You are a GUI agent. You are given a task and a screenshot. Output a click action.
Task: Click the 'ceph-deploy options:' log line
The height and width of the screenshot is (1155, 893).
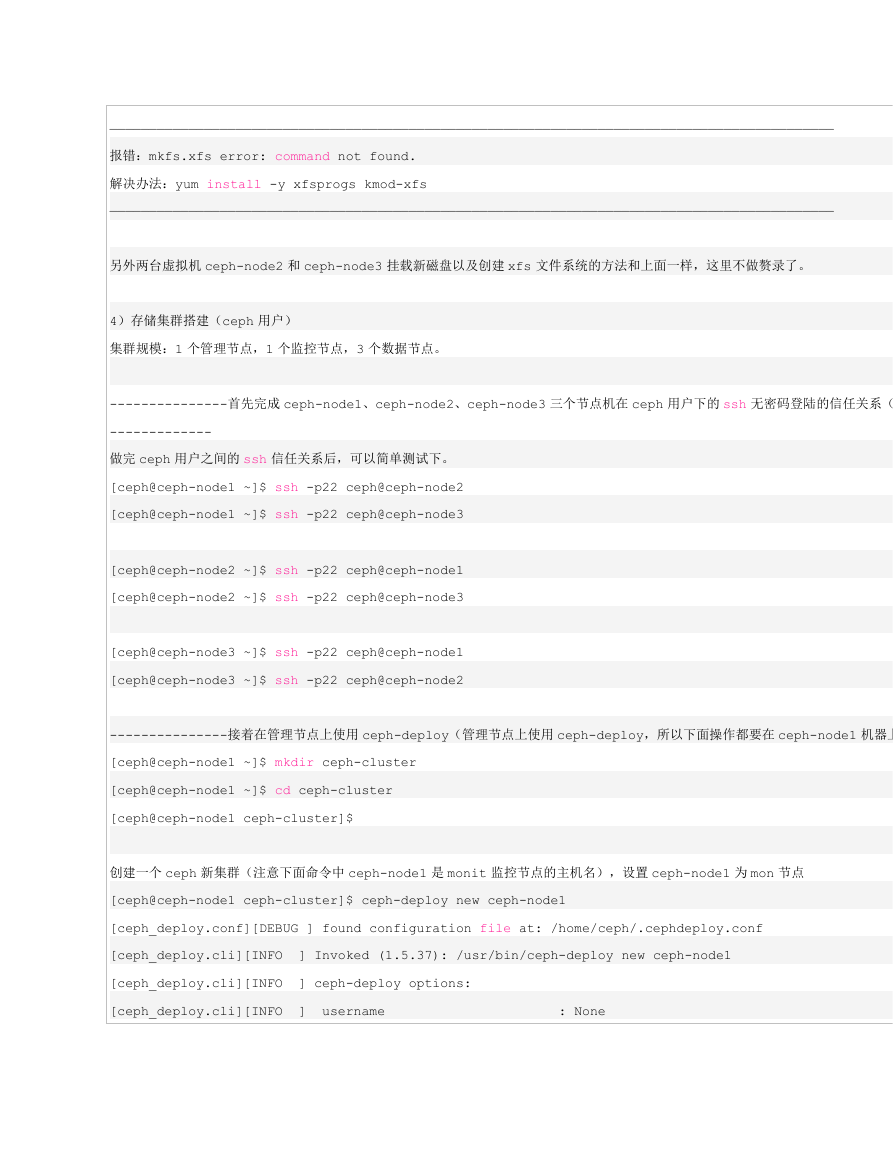[291, 983]
